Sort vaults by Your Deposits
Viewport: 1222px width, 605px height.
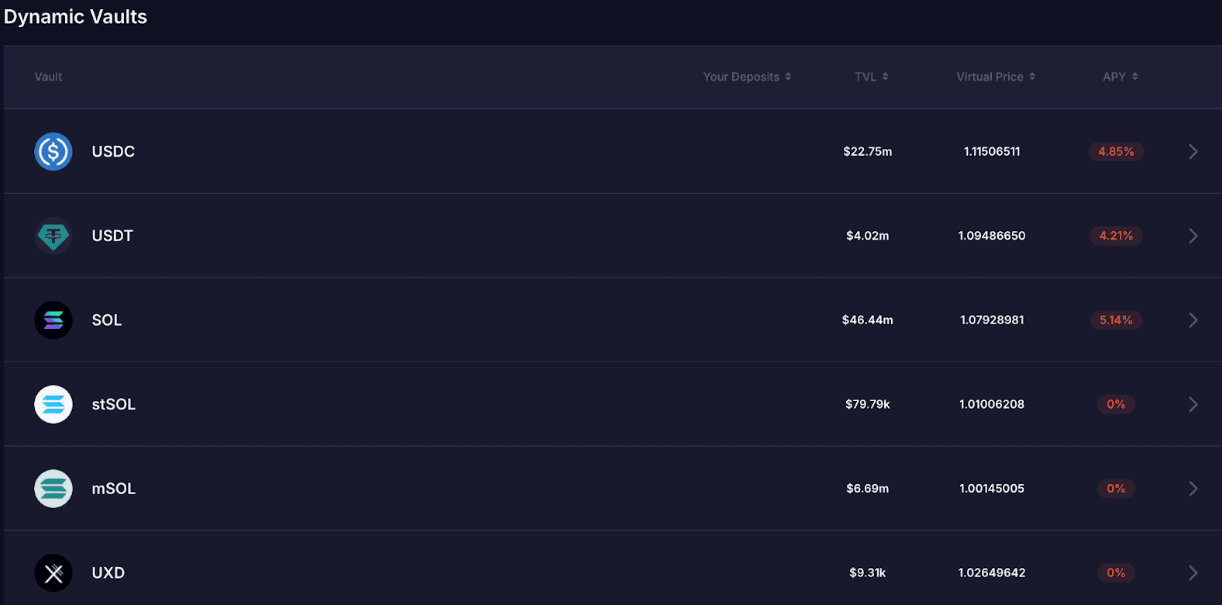click(x=746, y=77)
